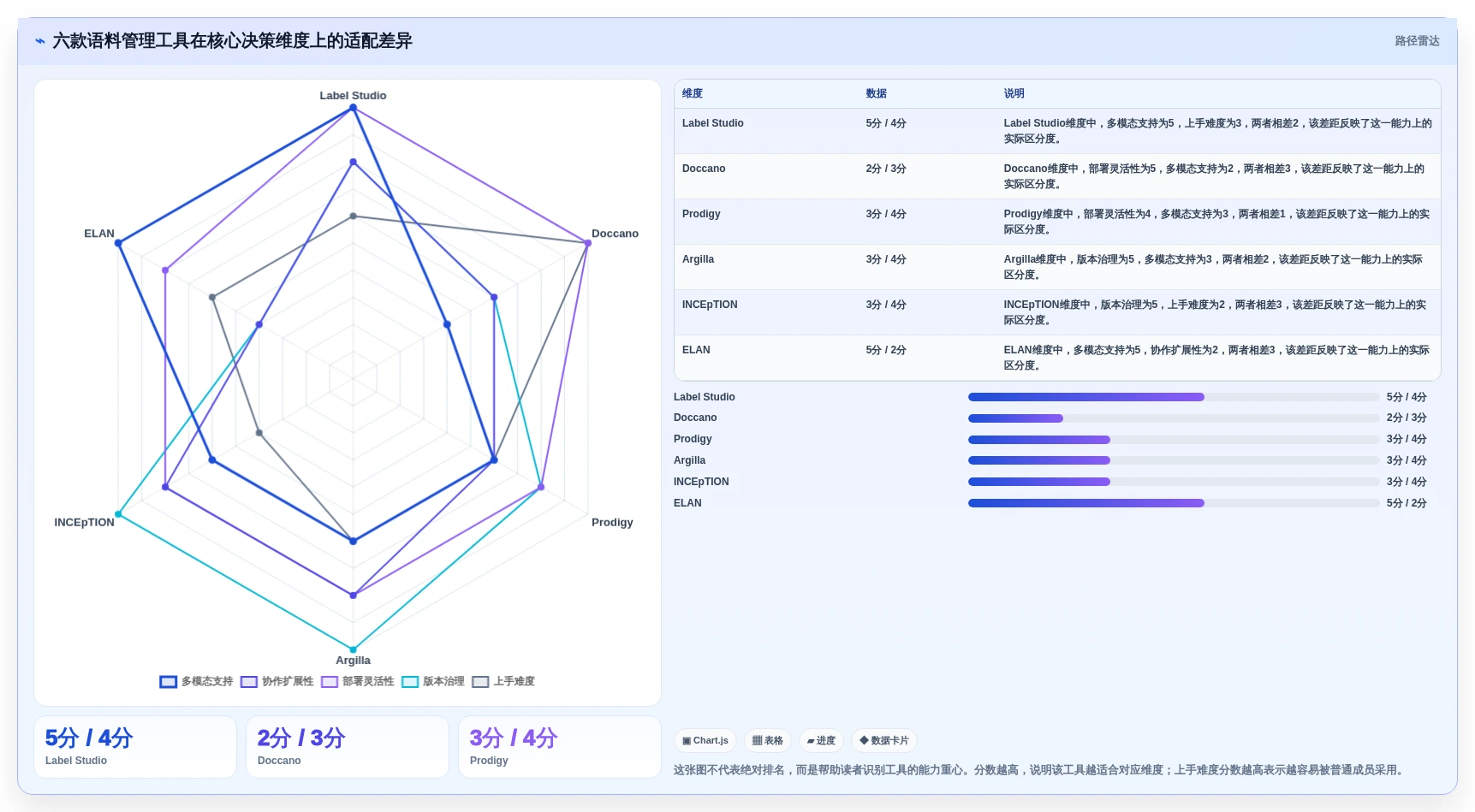This screenshot has height=812, width=1475.
Task: Click the 数据 column header
Action: tap(876, 94)
